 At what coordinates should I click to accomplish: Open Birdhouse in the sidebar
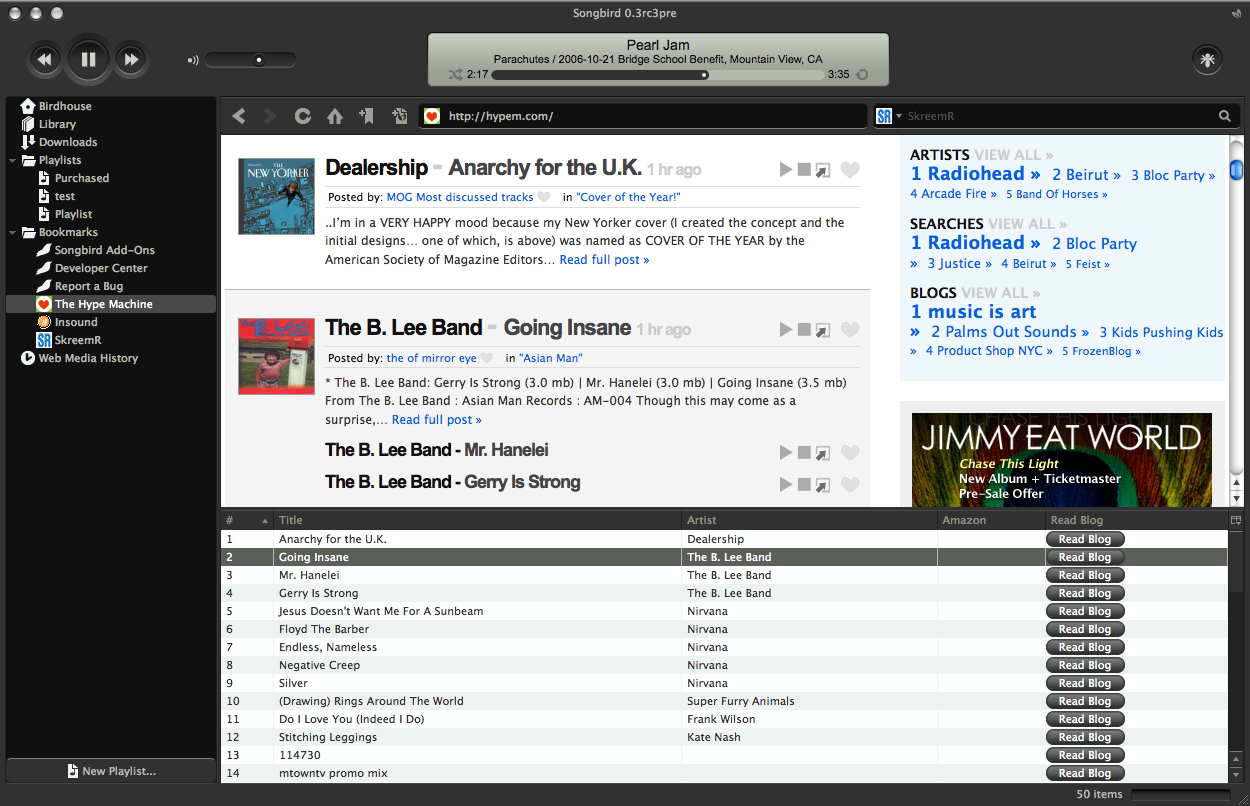(x=65, y=106)
